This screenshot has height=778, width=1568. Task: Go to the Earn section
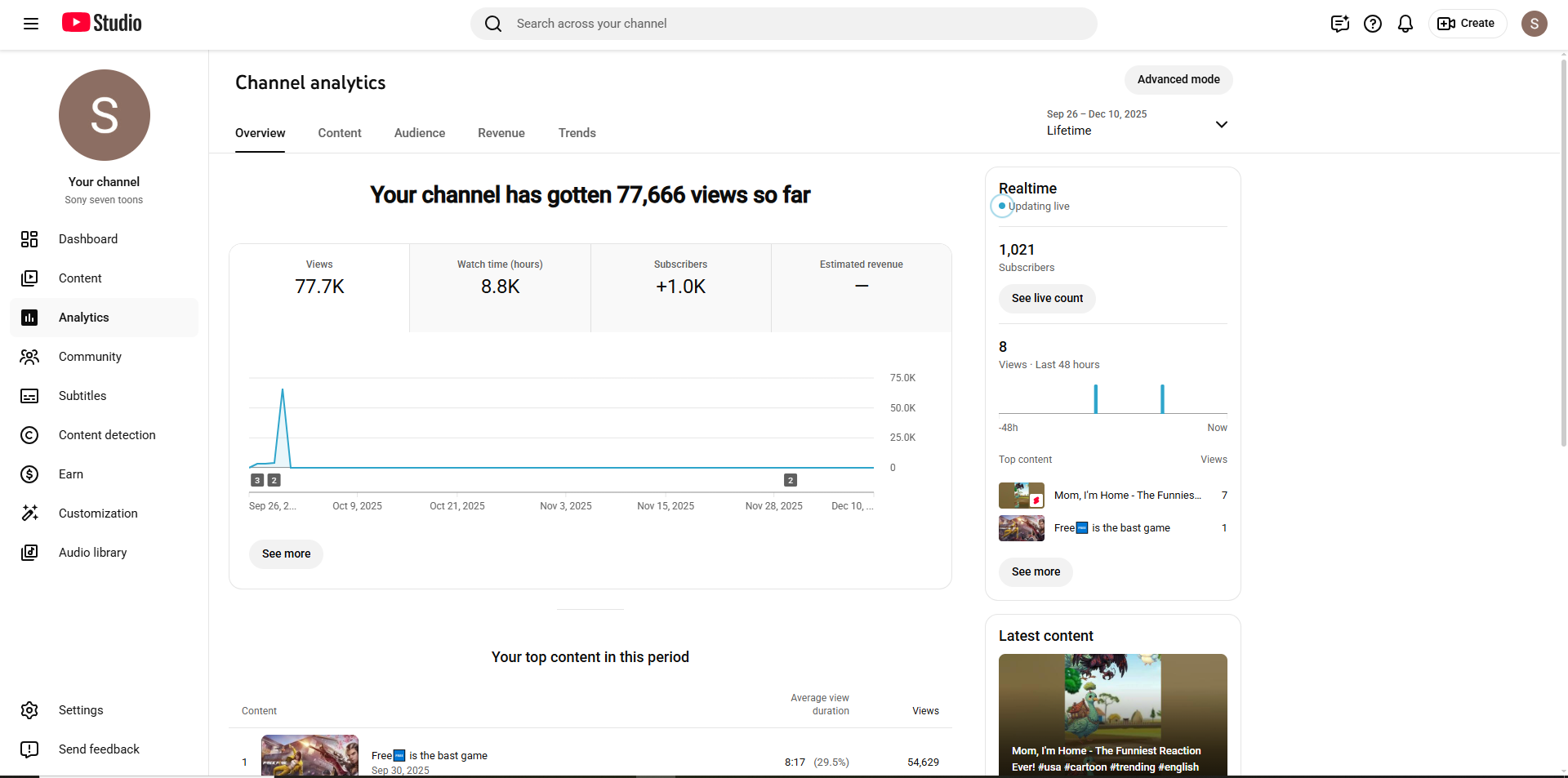click(71, 474)
